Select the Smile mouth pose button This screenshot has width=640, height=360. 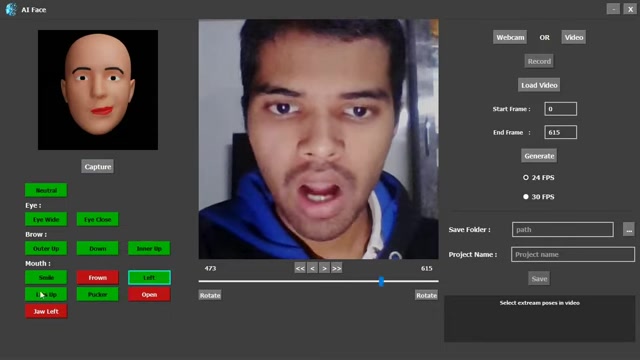tap(46, 277)
